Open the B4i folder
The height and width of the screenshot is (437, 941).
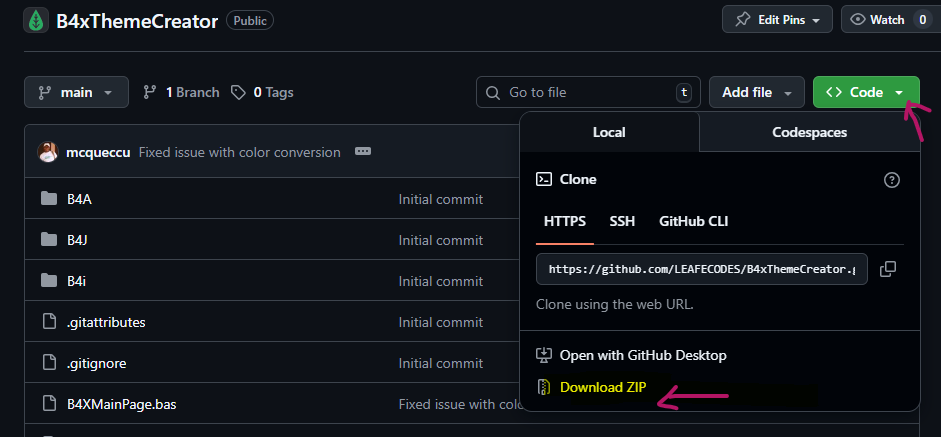click(76, 281)
